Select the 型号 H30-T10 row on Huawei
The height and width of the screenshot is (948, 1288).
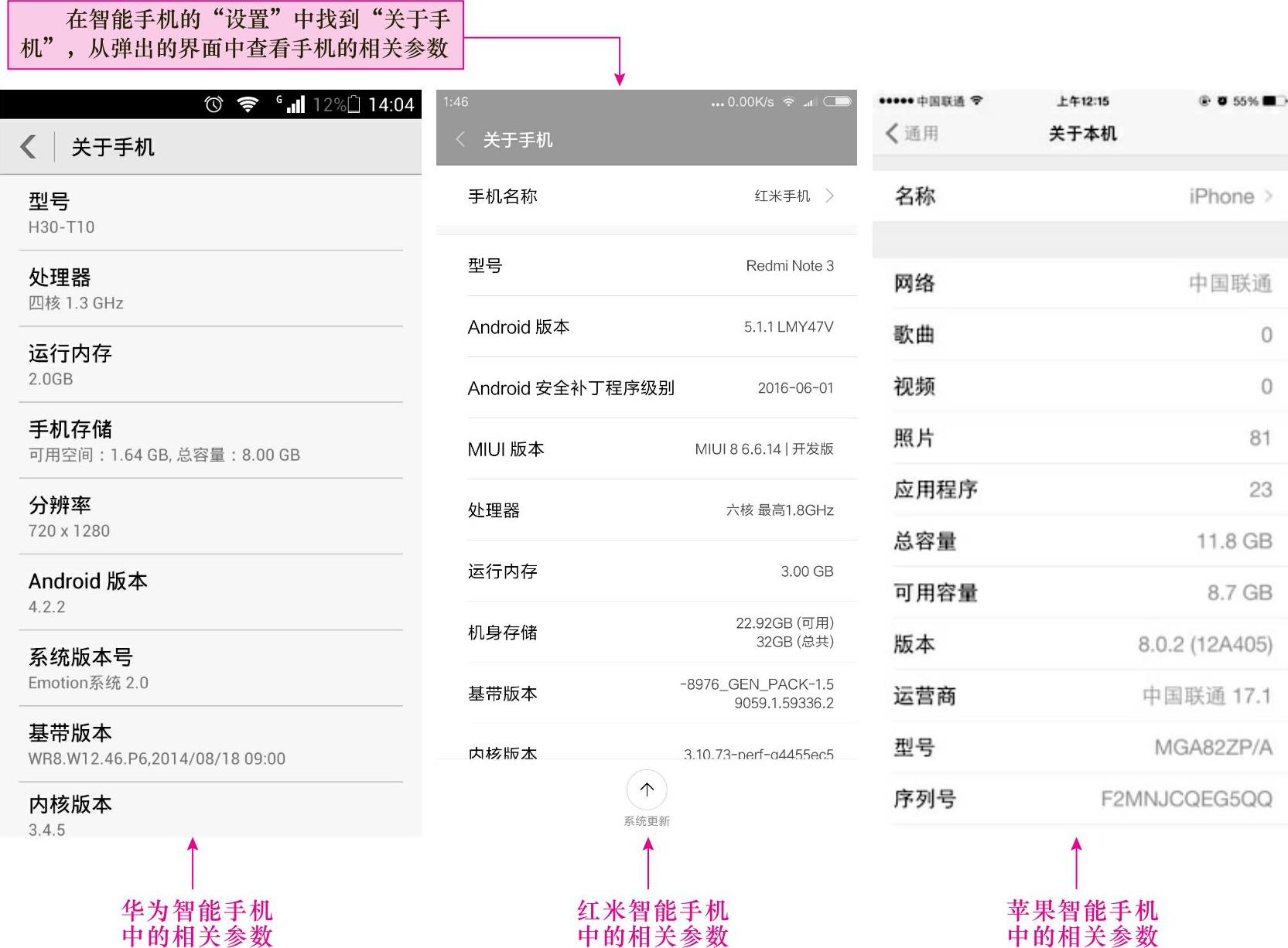(210, 213)
